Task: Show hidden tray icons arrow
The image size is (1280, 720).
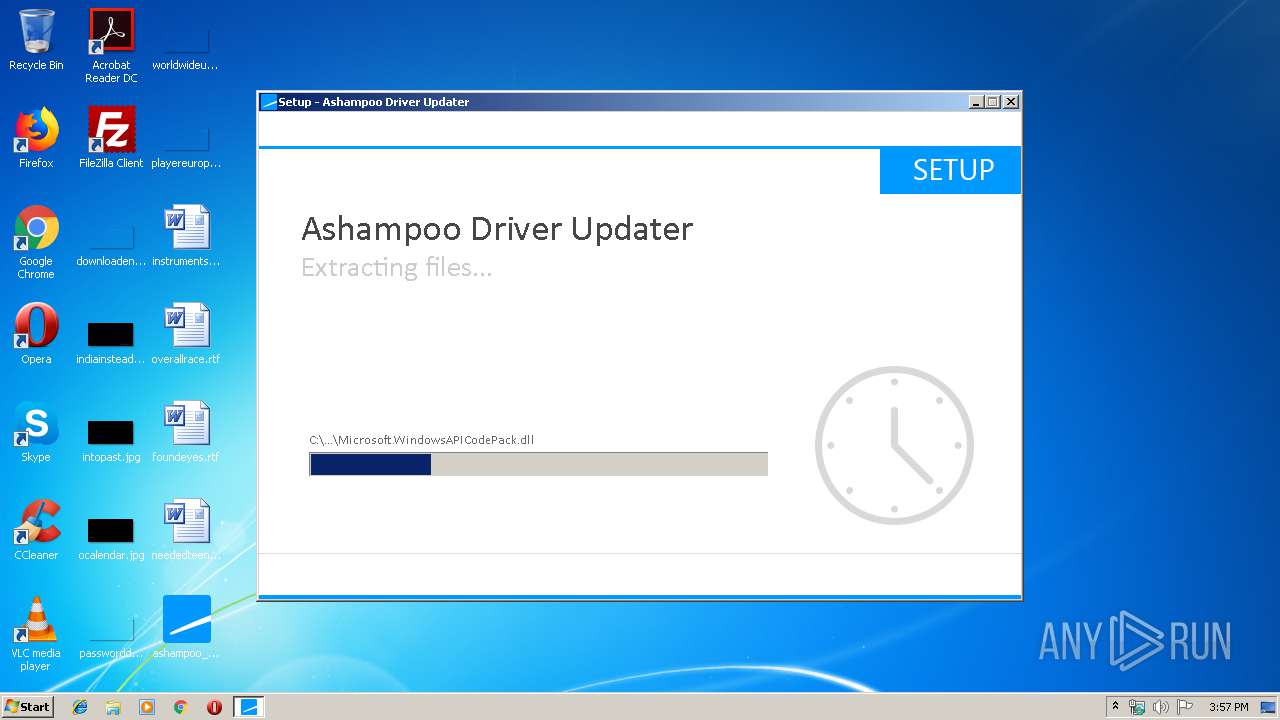Action: [x=1116, y=707]
